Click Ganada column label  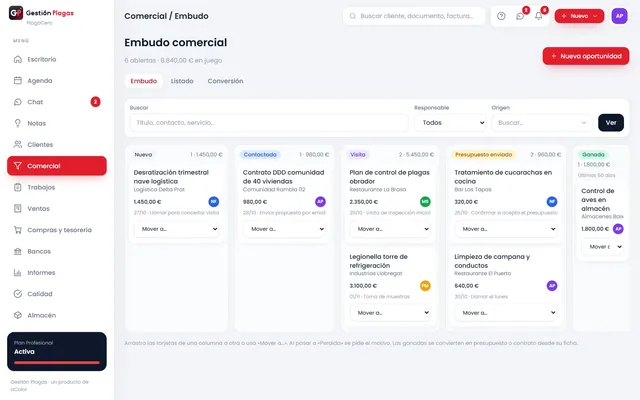pos(593,155)
